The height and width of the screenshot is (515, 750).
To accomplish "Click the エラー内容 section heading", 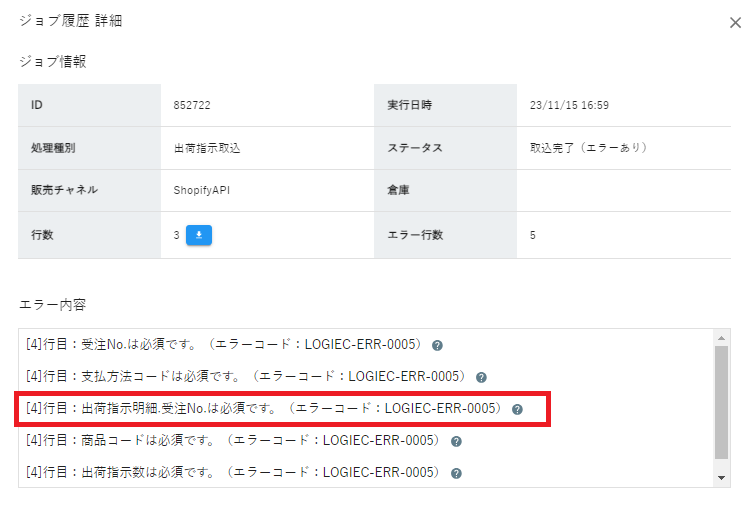I will 53,303.
